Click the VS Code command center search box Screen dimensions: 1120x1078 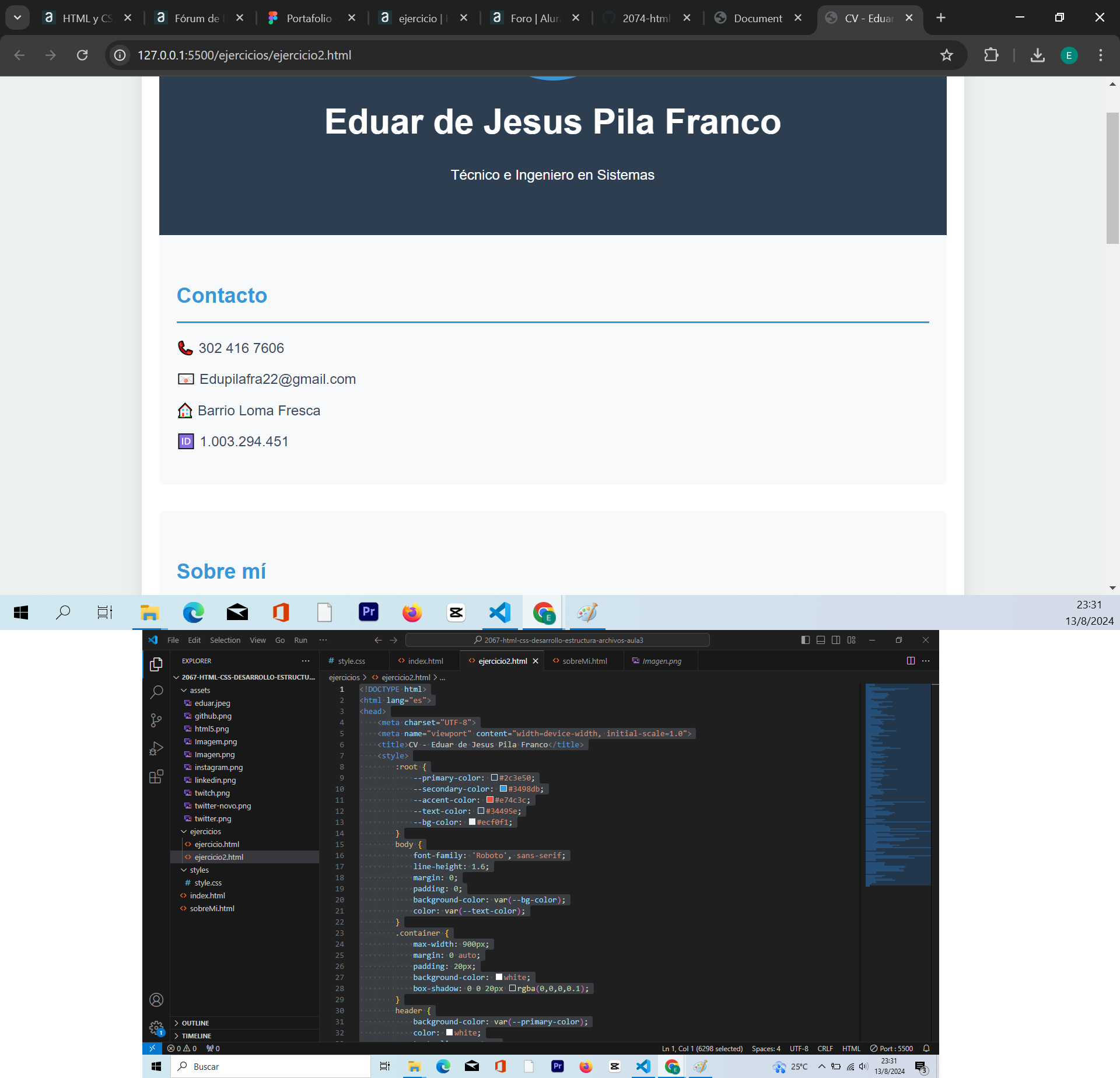click(x=558, y=640)
